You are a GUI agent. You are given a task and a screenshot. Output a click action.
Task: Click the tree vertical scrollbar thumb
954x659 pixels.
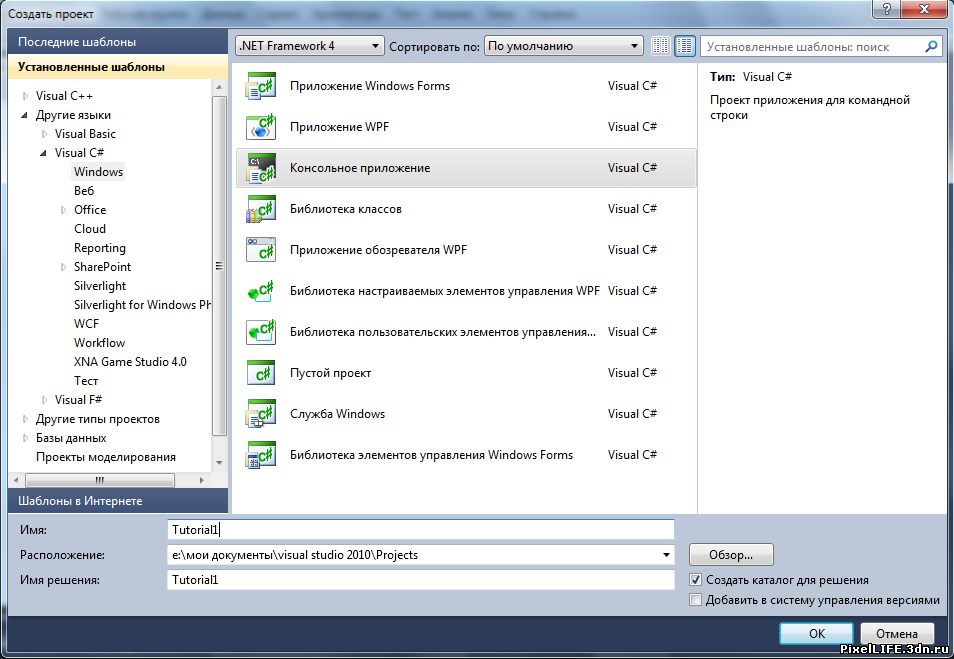[x=219, y=266]
